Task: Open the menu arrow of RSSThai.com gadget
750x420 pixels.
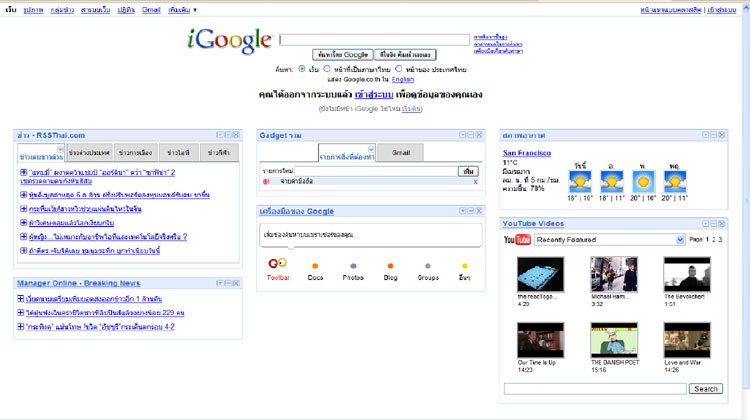Action: tap(220, 135)
